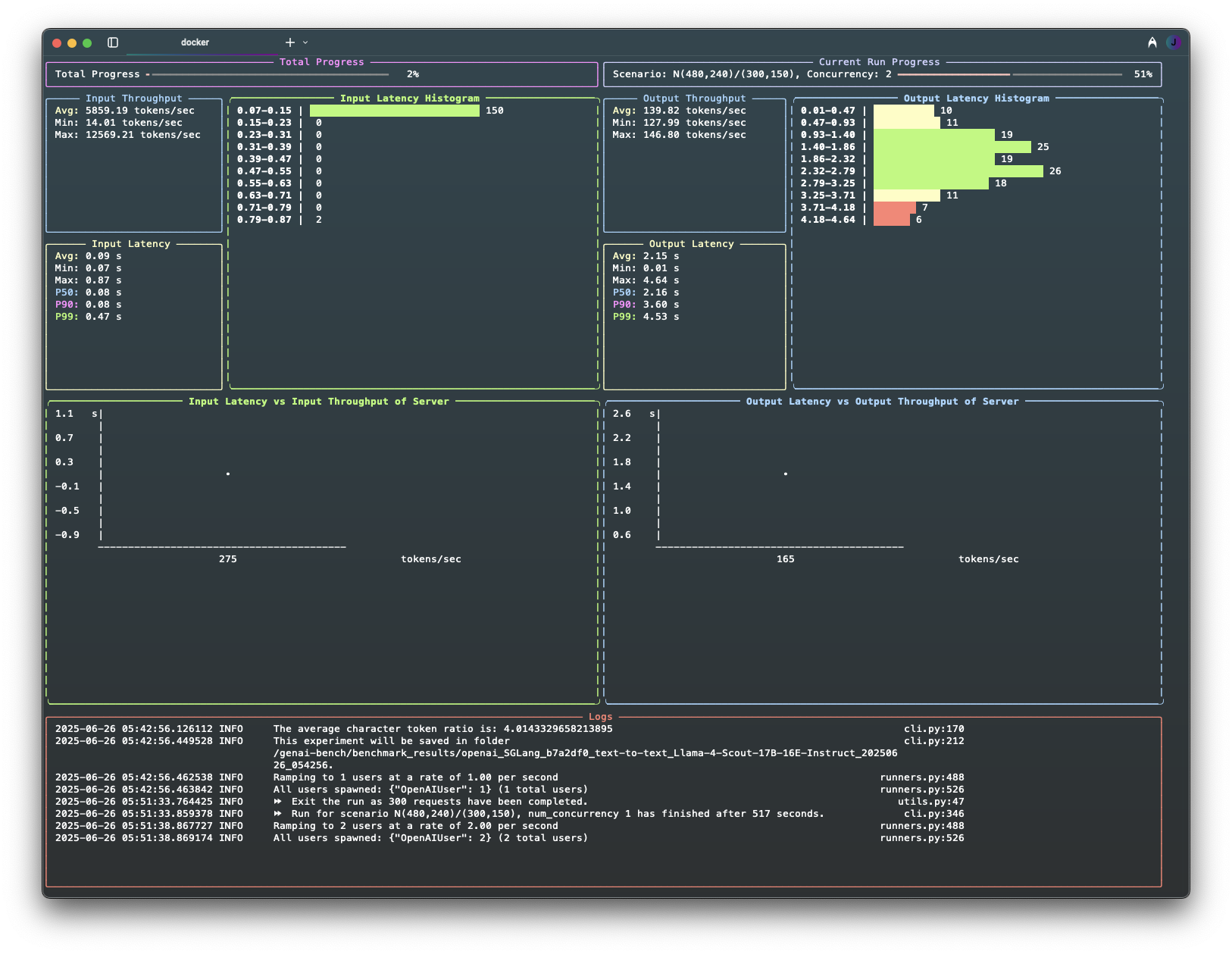Select the docker terminal tab
The width and height of the screenshot is (1232, 954).
(195, 42)
